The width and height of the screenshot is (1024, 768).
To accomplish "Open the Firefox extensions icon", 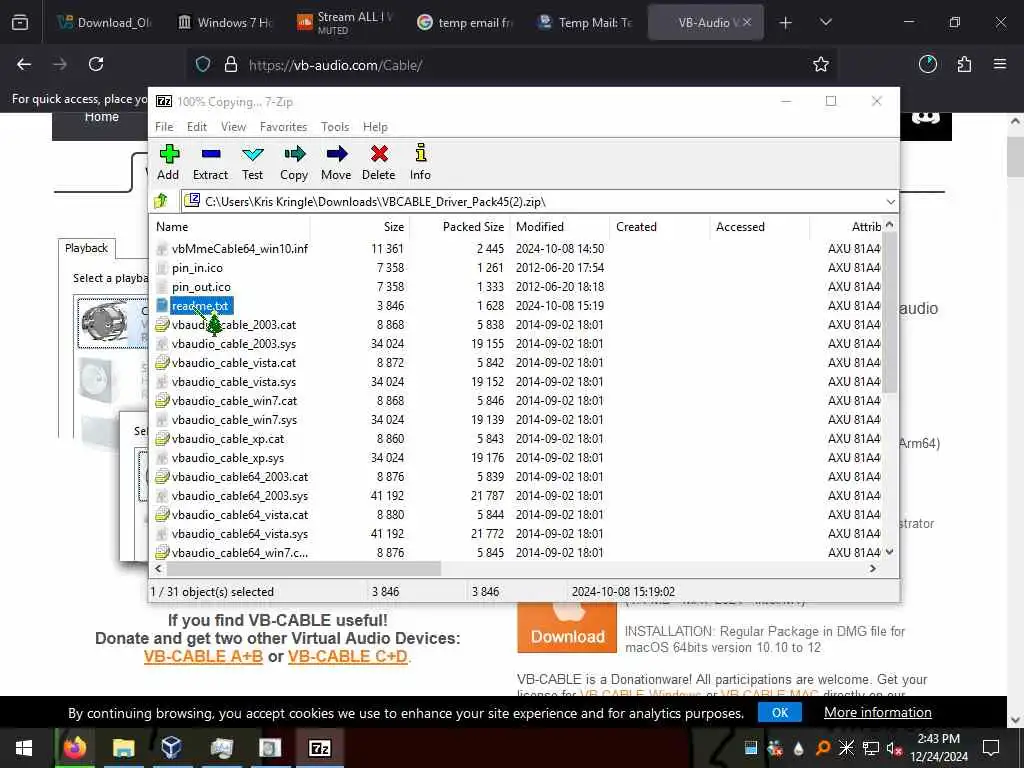I will 964,64.
